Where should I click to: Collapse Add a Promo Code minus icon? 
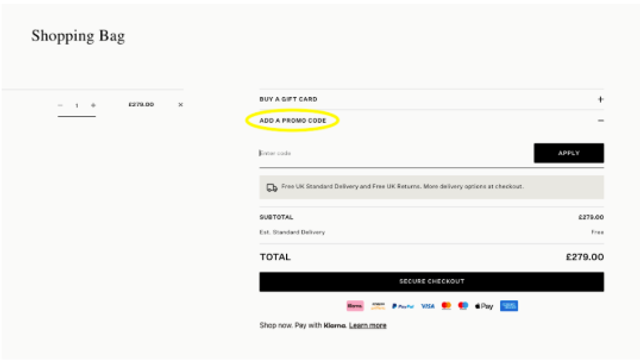coord(600,120)
